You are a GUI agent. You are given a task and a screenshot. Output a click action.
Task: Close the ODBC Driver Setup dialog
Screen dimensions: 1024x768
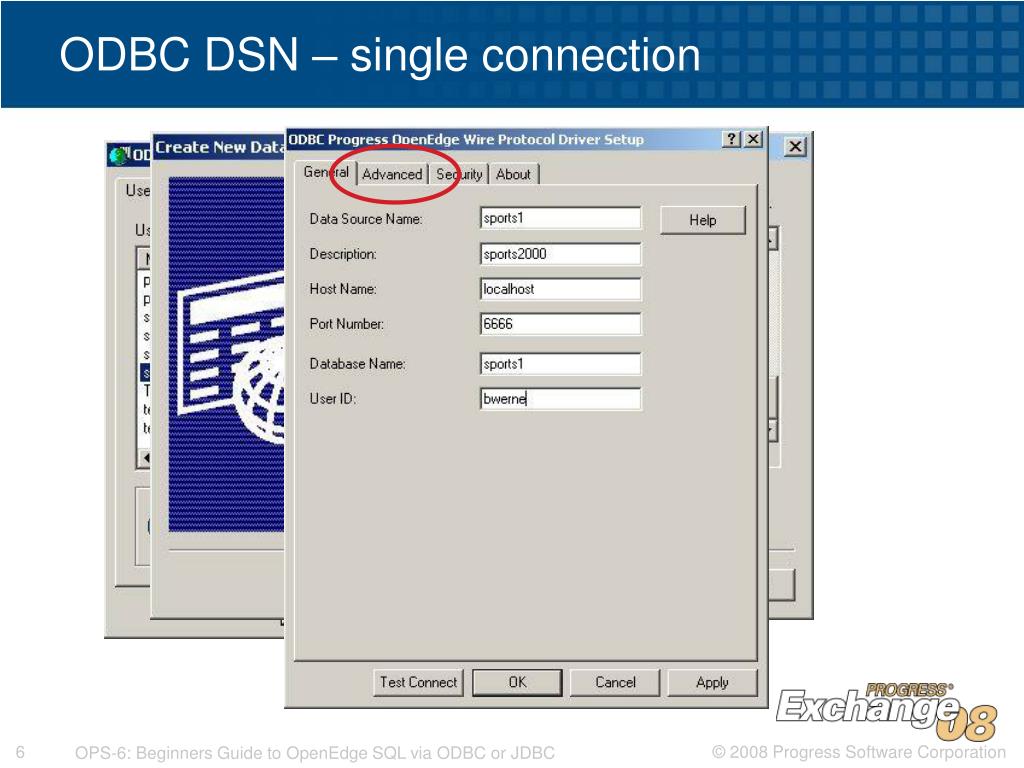(753, 139)
